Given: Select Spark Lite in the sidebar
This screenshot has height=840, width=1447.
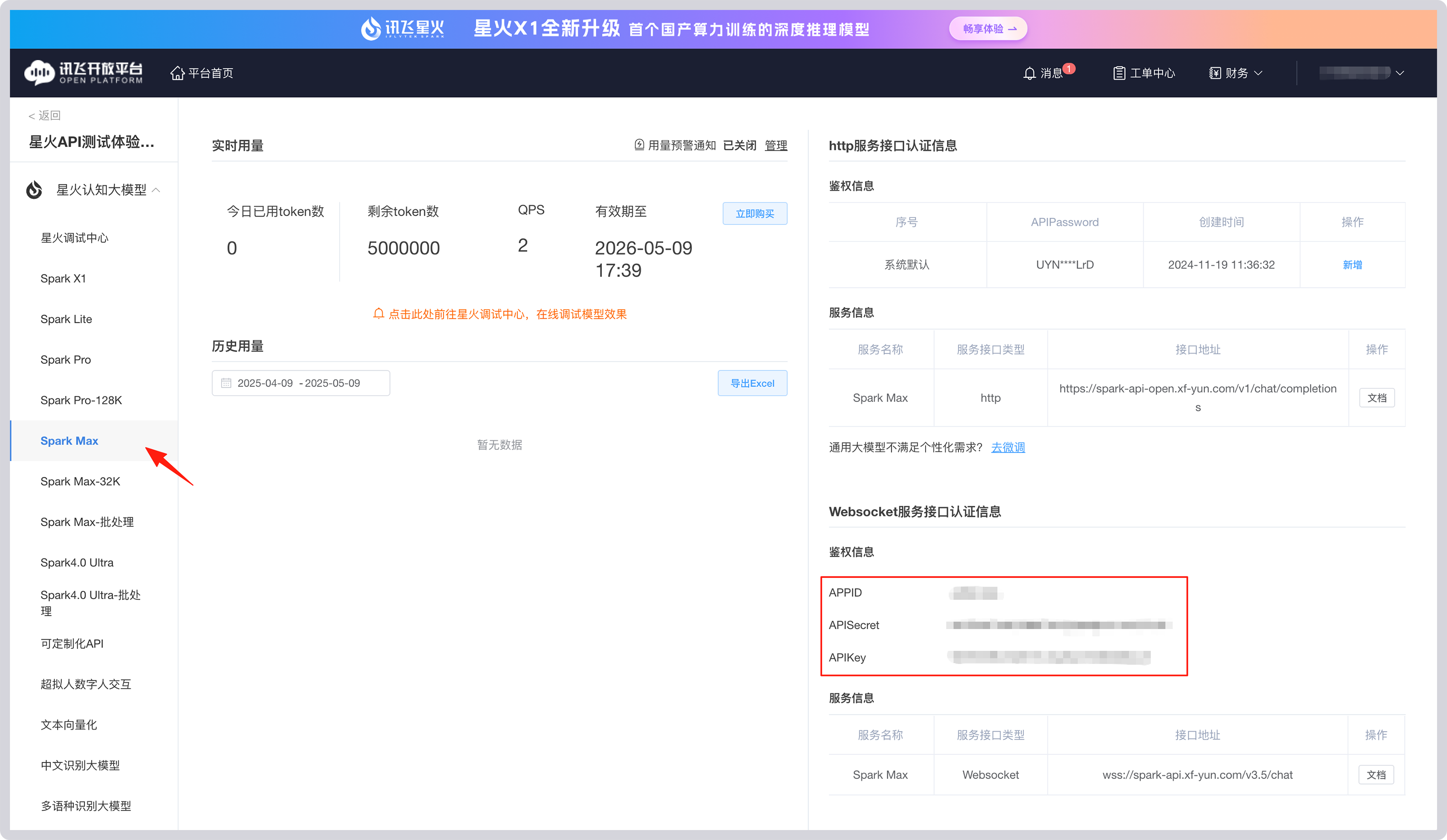Looking at the screenshot, I should (x=66, y=319).
